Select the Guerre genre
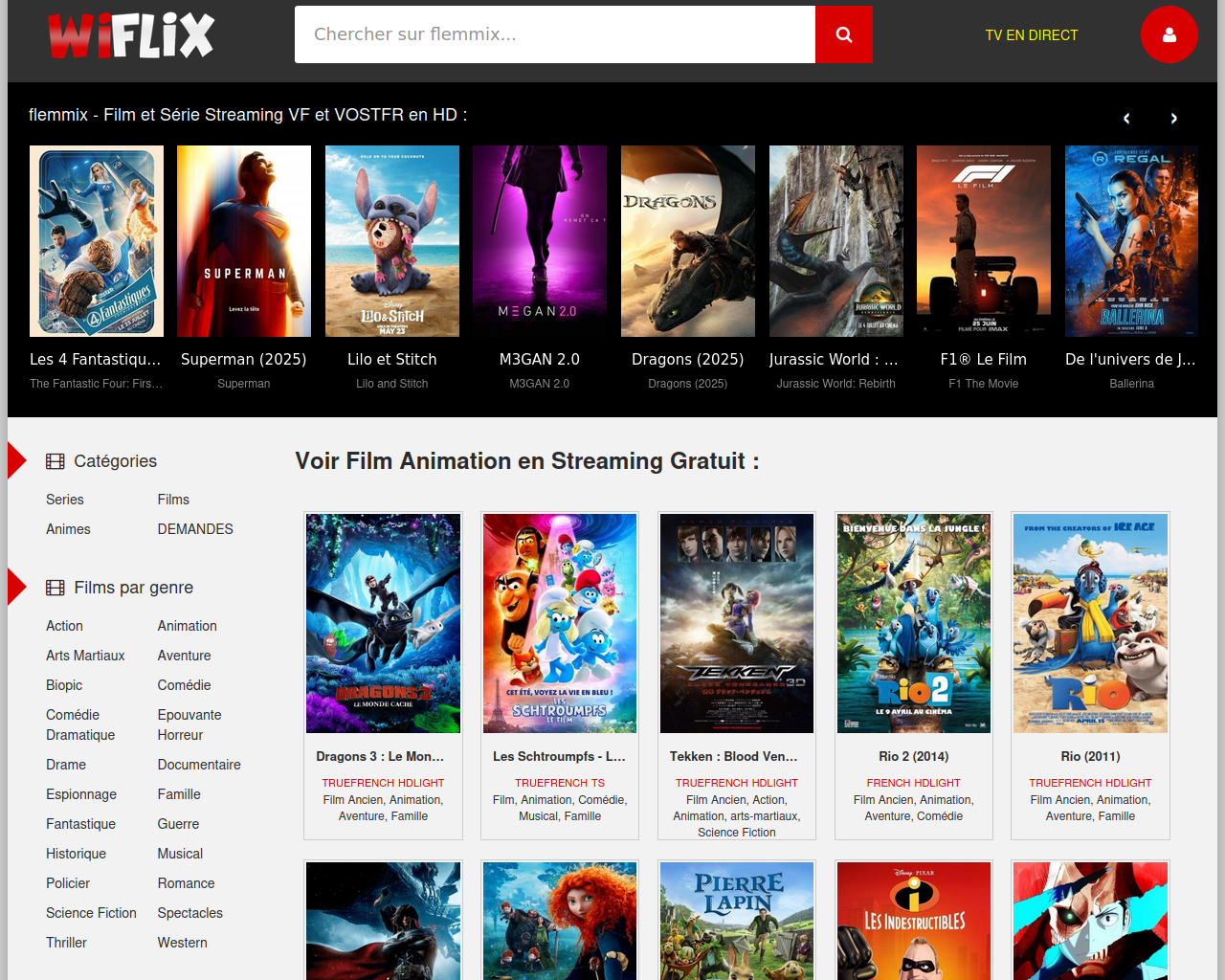 click(179, 824)
